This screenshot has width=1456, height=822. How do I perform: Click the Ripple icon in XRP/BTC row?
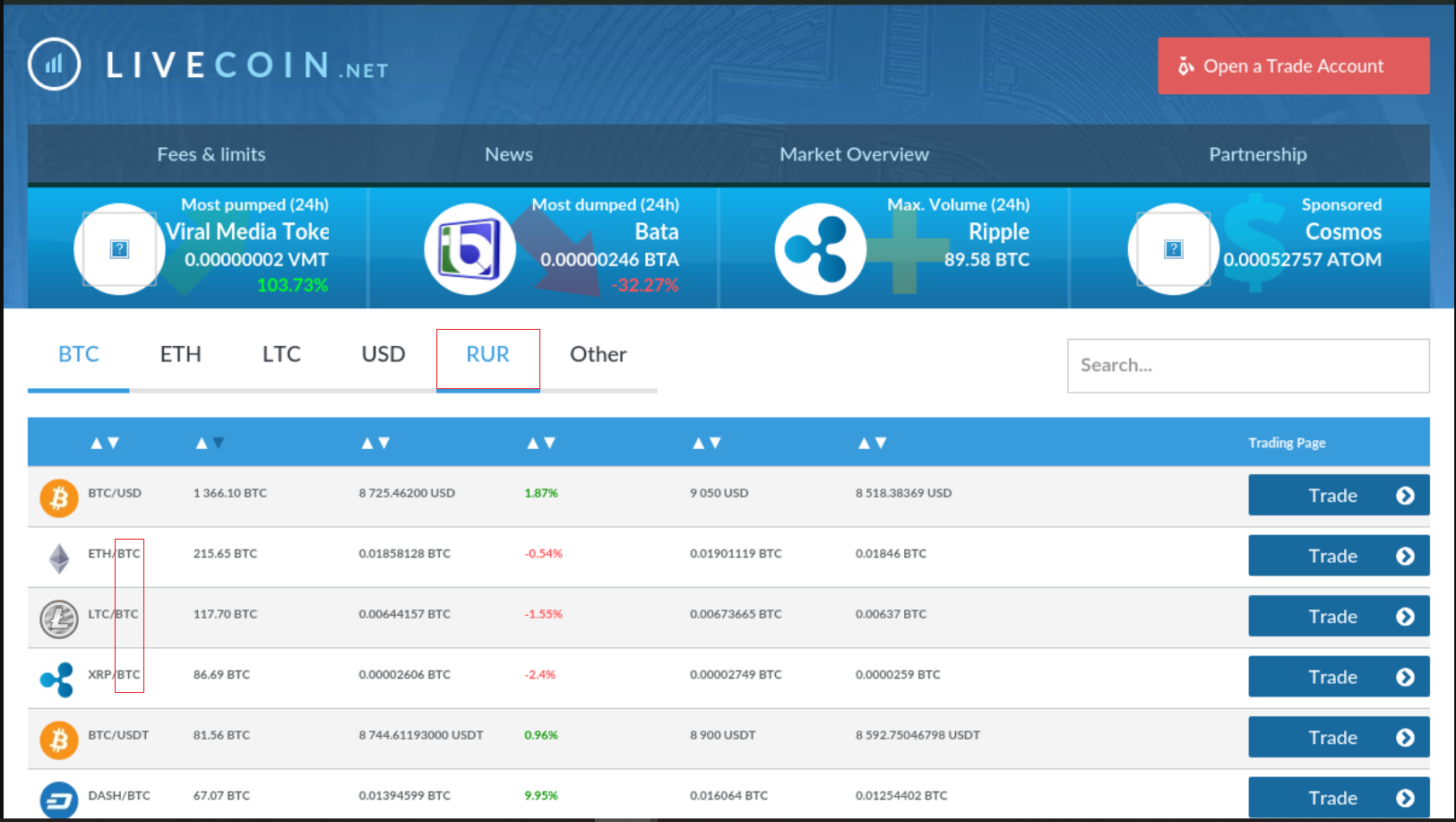pyautogui.click(x=57, y=679)
